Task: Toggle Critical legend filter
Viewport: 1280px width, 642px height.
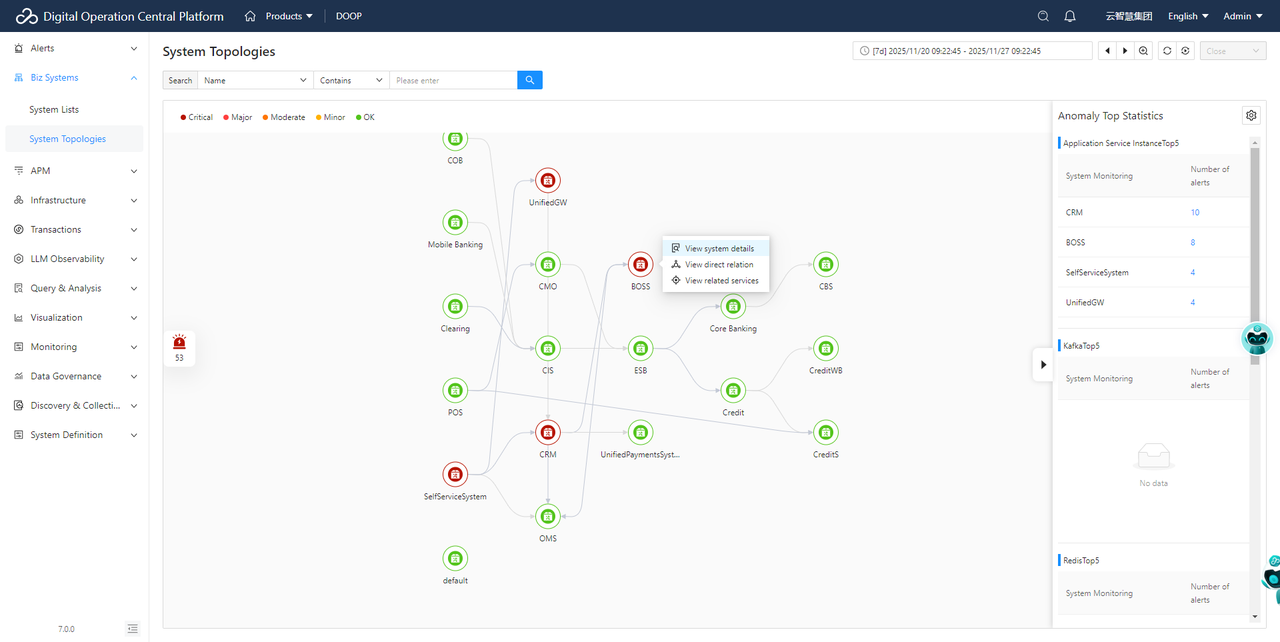Action: click(197, 117)
